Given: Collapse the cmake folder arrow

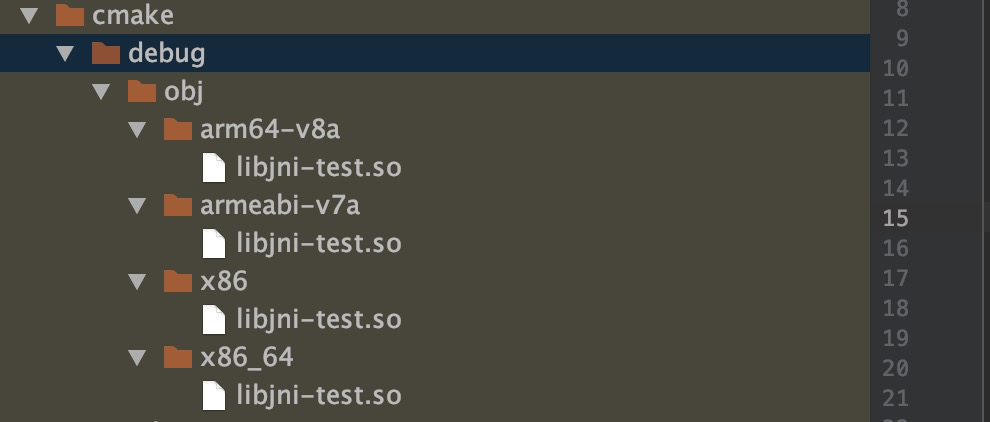Looking at the screenshot, I should (x=27, y=15).
